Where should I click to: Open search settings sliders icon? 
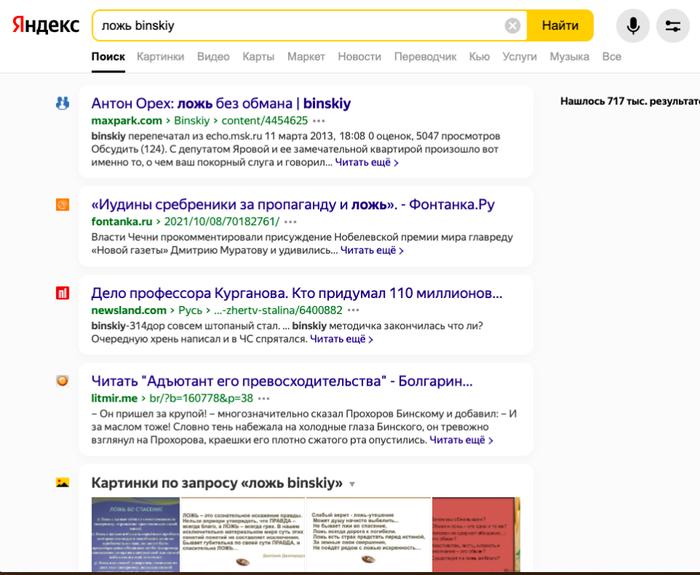click(x=674, y=26)
